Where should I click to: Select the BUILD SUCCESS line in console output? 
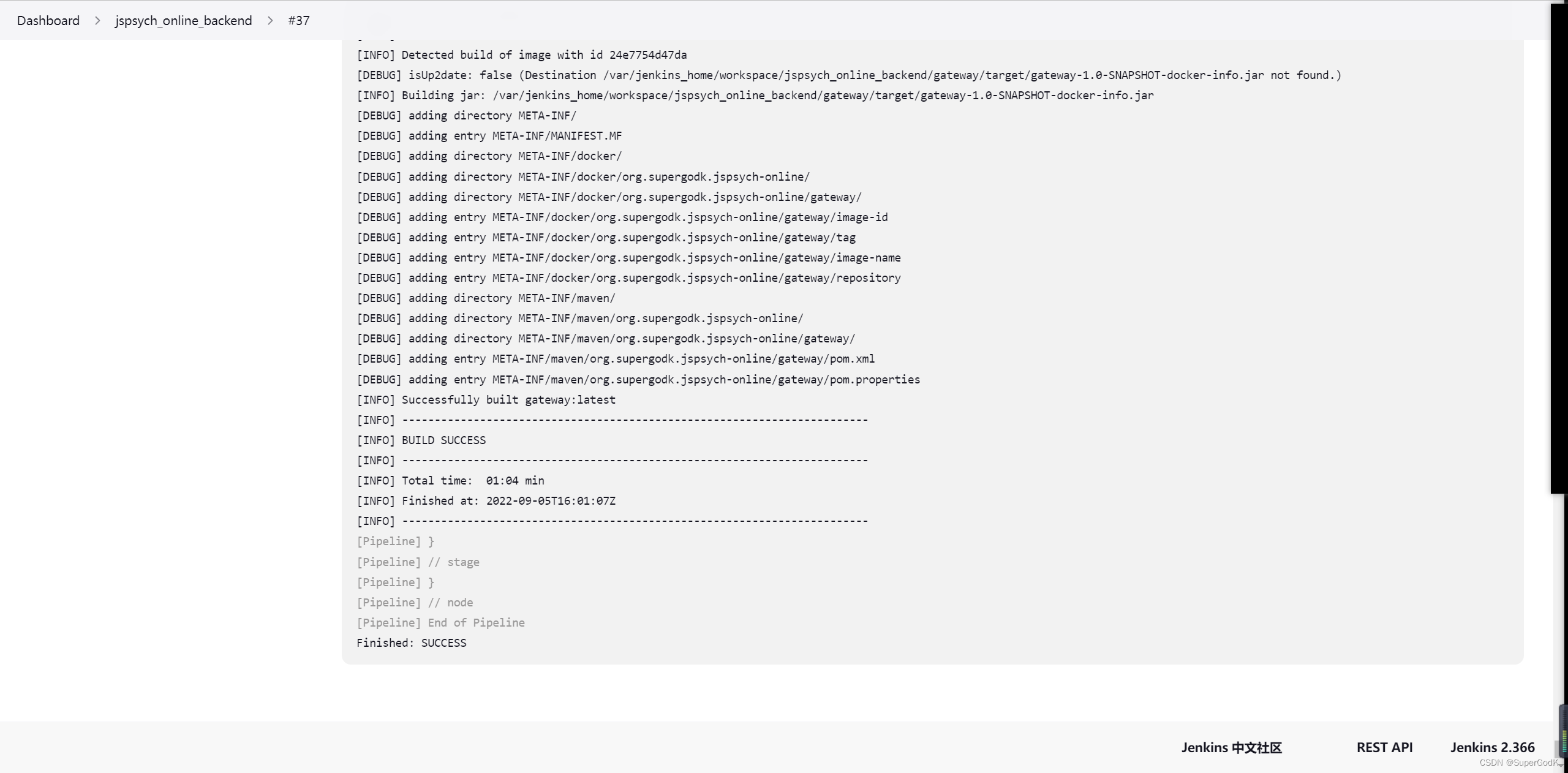(421, 440)
